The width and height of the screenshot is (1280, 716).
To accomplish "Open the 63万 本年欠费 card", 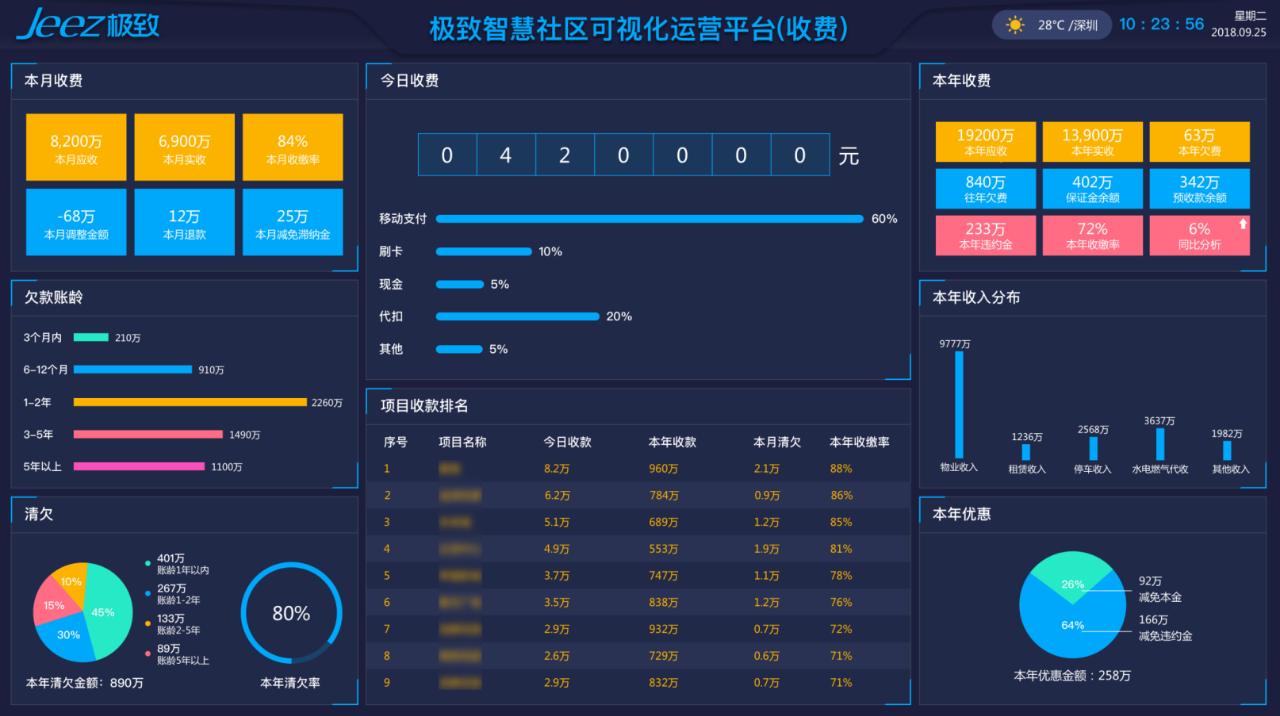I will tap(1199, 142).
